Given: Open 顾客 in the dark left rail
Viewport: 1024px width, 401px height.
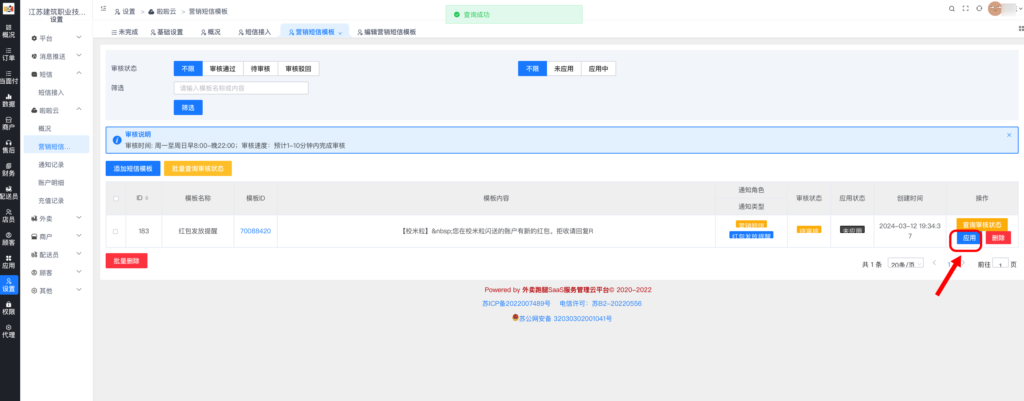Looking at the screenshot, I should (8, 238).
